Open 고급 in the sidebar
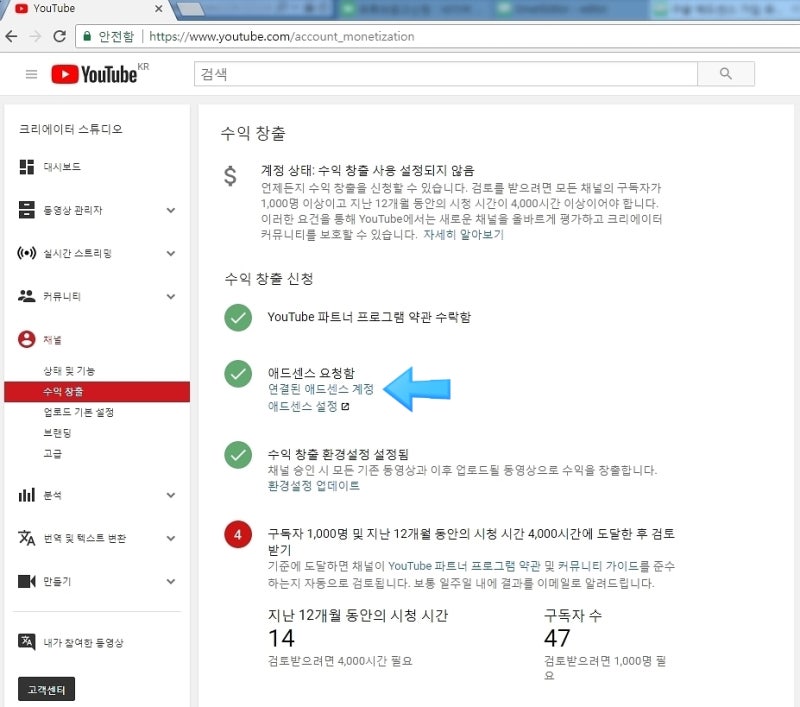800x707 pixels. [53, 453]
